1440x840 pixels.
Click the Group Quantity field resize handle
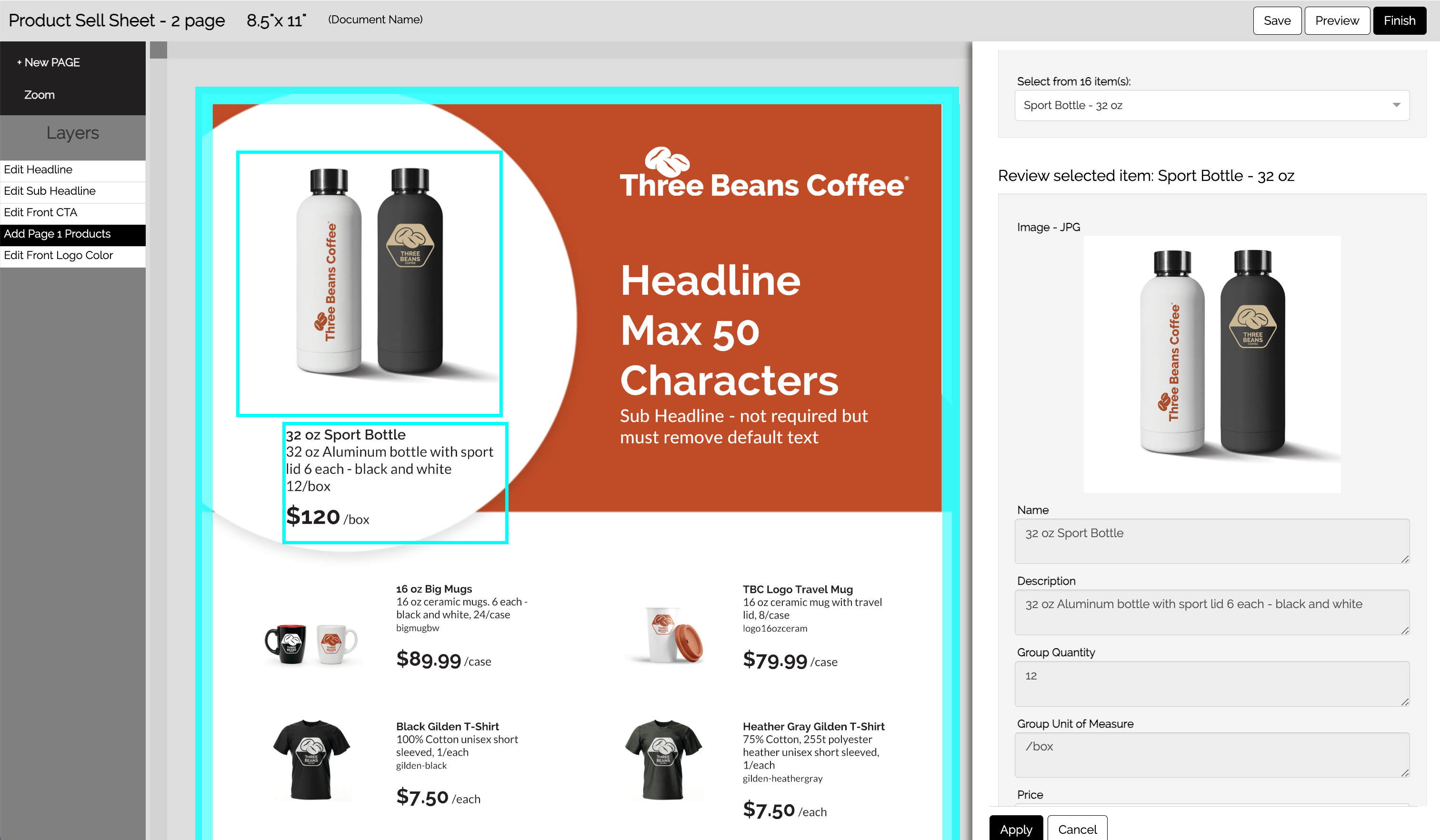pos(1405,702)
